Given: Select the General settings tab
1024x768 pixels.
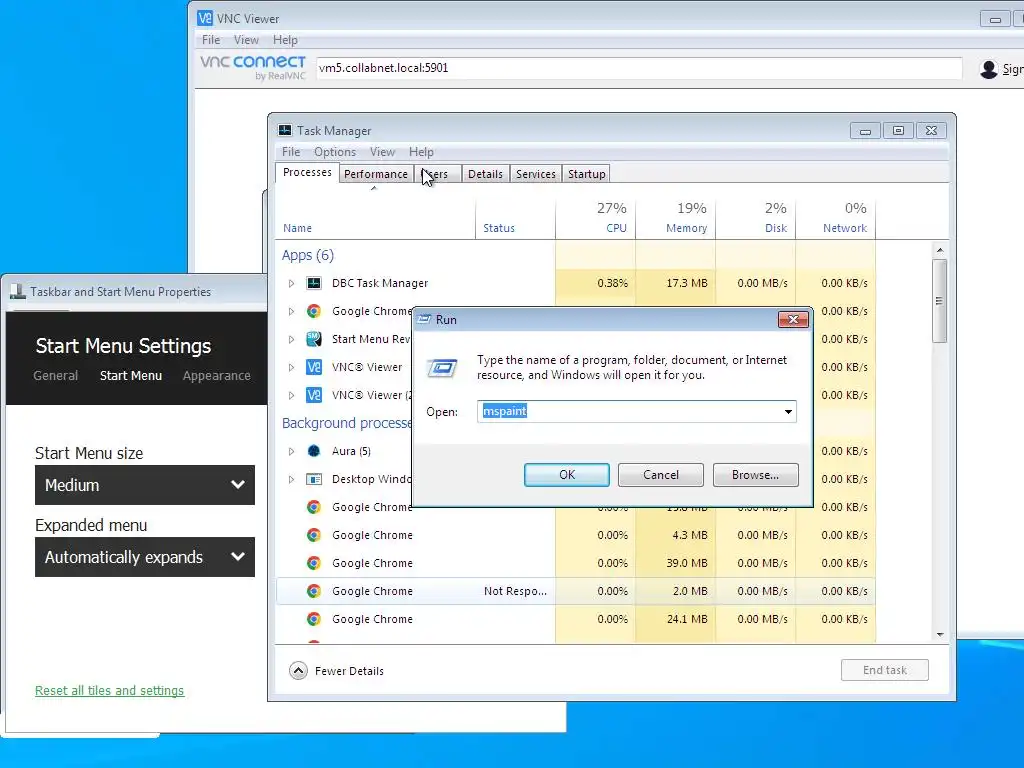Looking at the screenshot, I should (56, 376).
